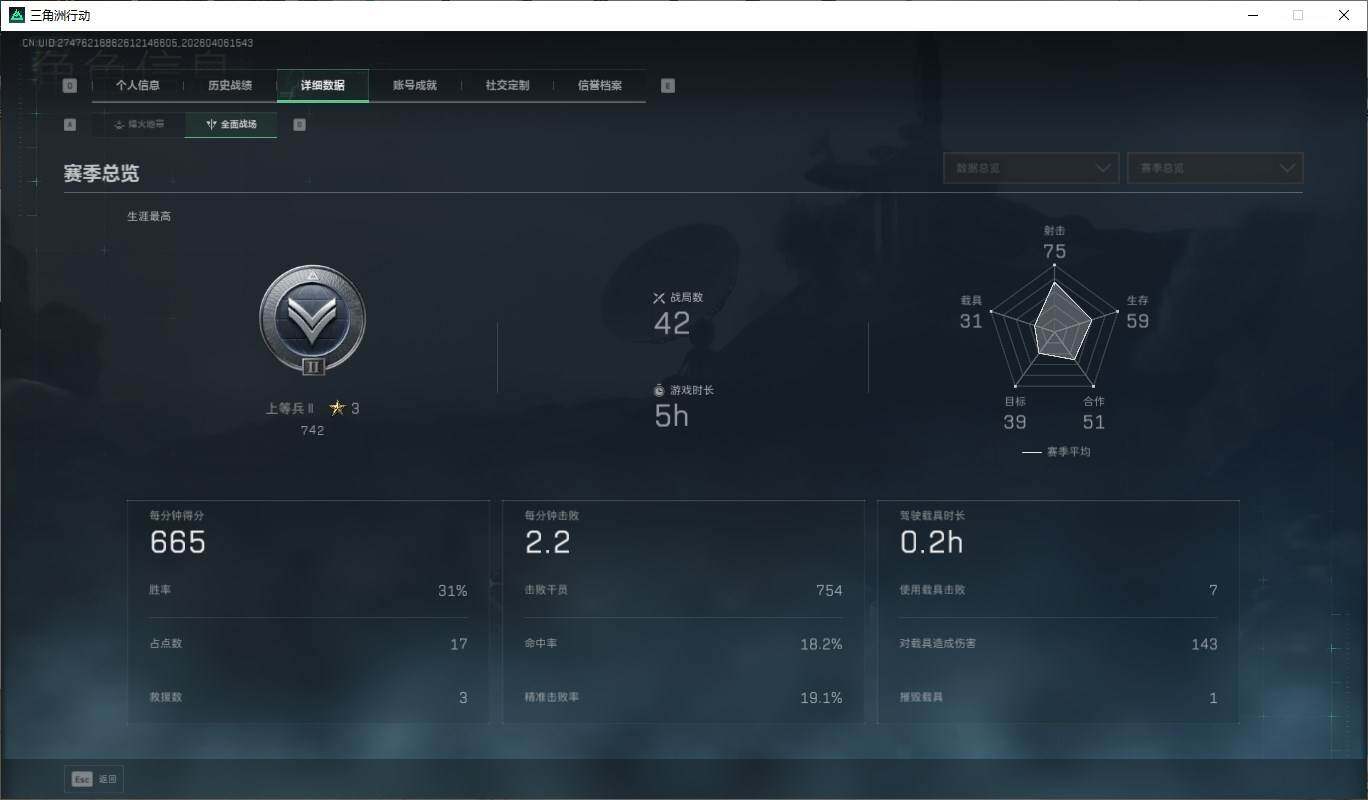Viewport: 1368px width, 800px height.
Task: Click the 每分钟击败 value 2.2
Action: point(548,542)
